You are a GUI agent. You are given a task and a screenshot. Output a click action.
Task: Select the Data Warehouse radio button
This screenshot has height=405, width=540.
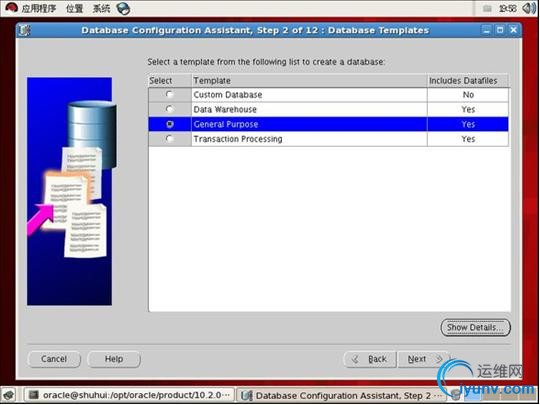click(x=169, y=109)
